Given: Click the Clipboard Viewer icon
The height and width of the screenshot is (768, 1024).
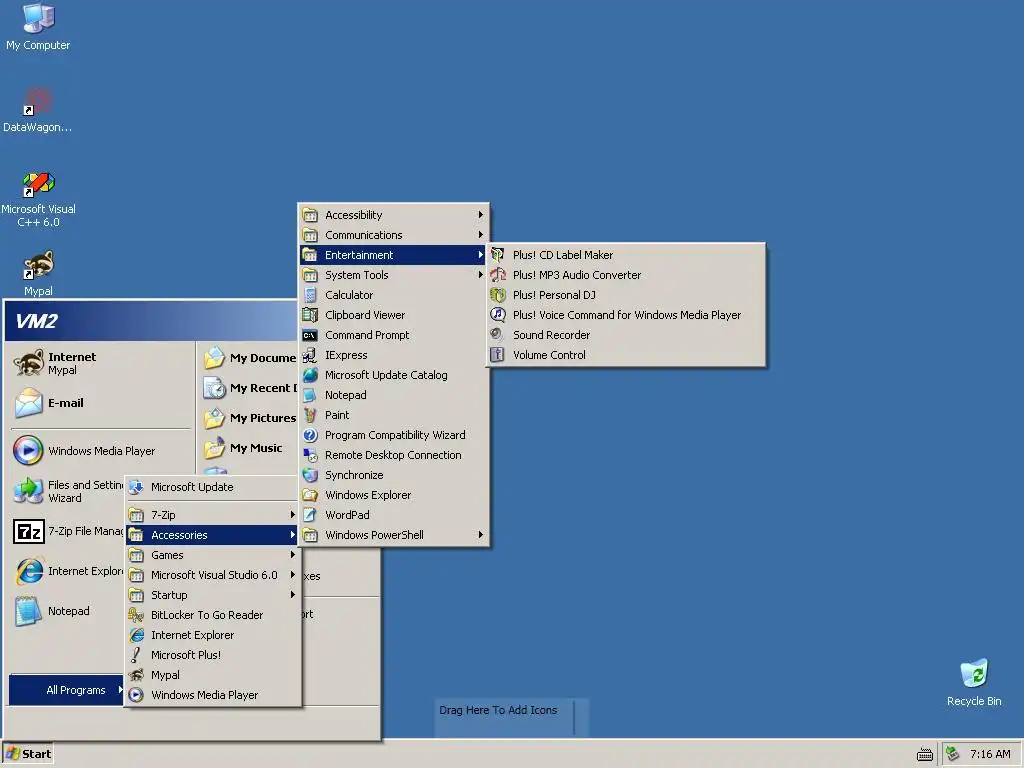Looking at the screenshot, I should coord(310,315).
